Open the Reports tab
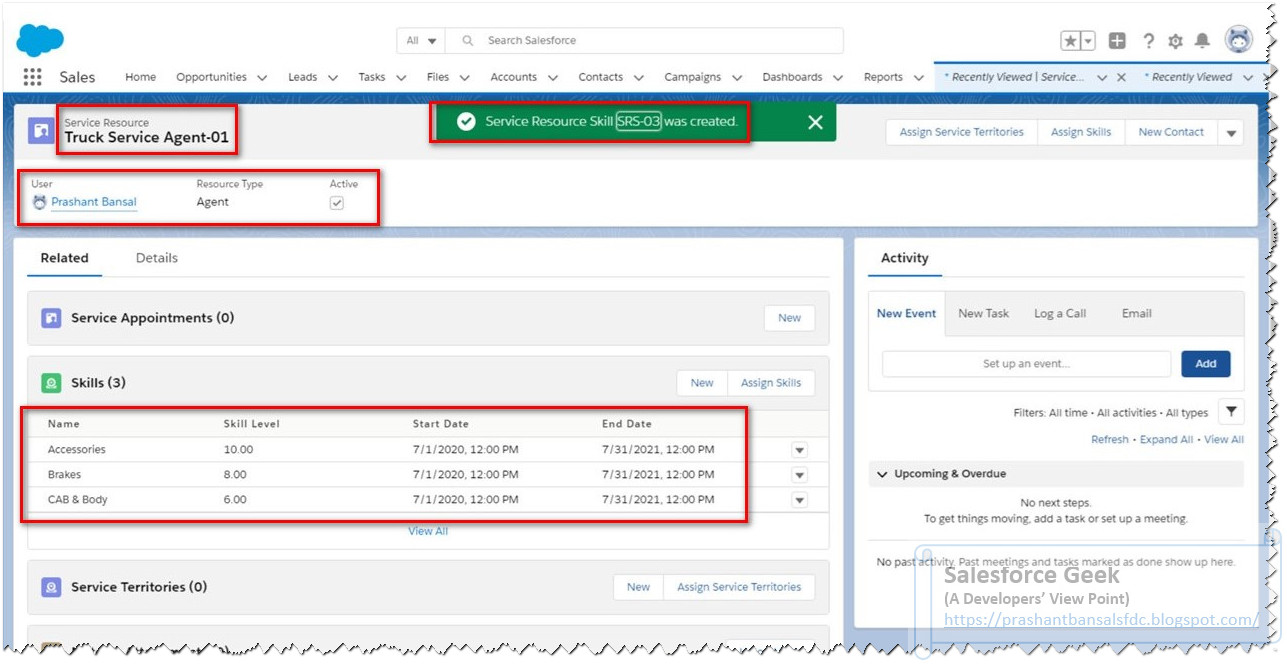1287x664 pixels. pos(883,77)
